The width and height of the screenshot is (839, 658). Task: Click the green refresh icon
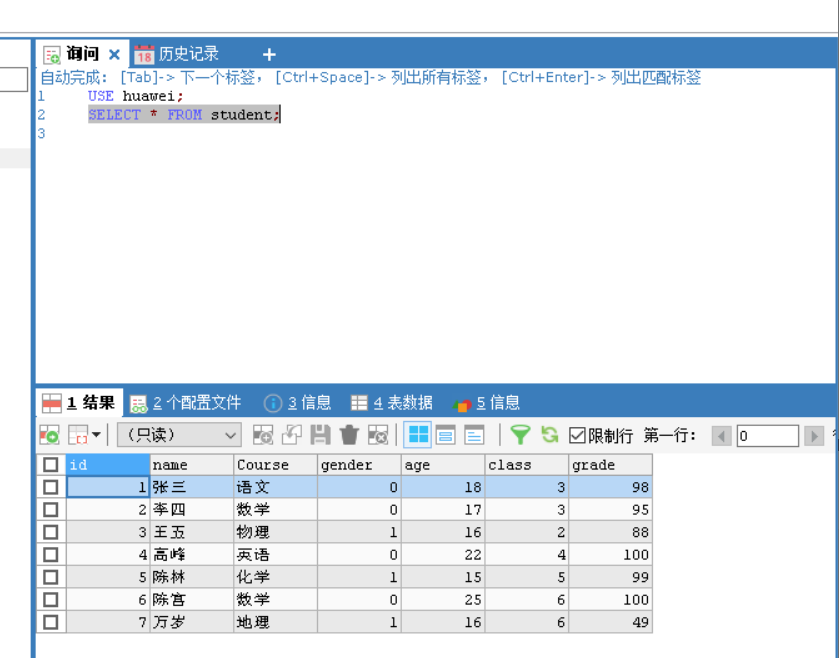(x=550, y=435)
